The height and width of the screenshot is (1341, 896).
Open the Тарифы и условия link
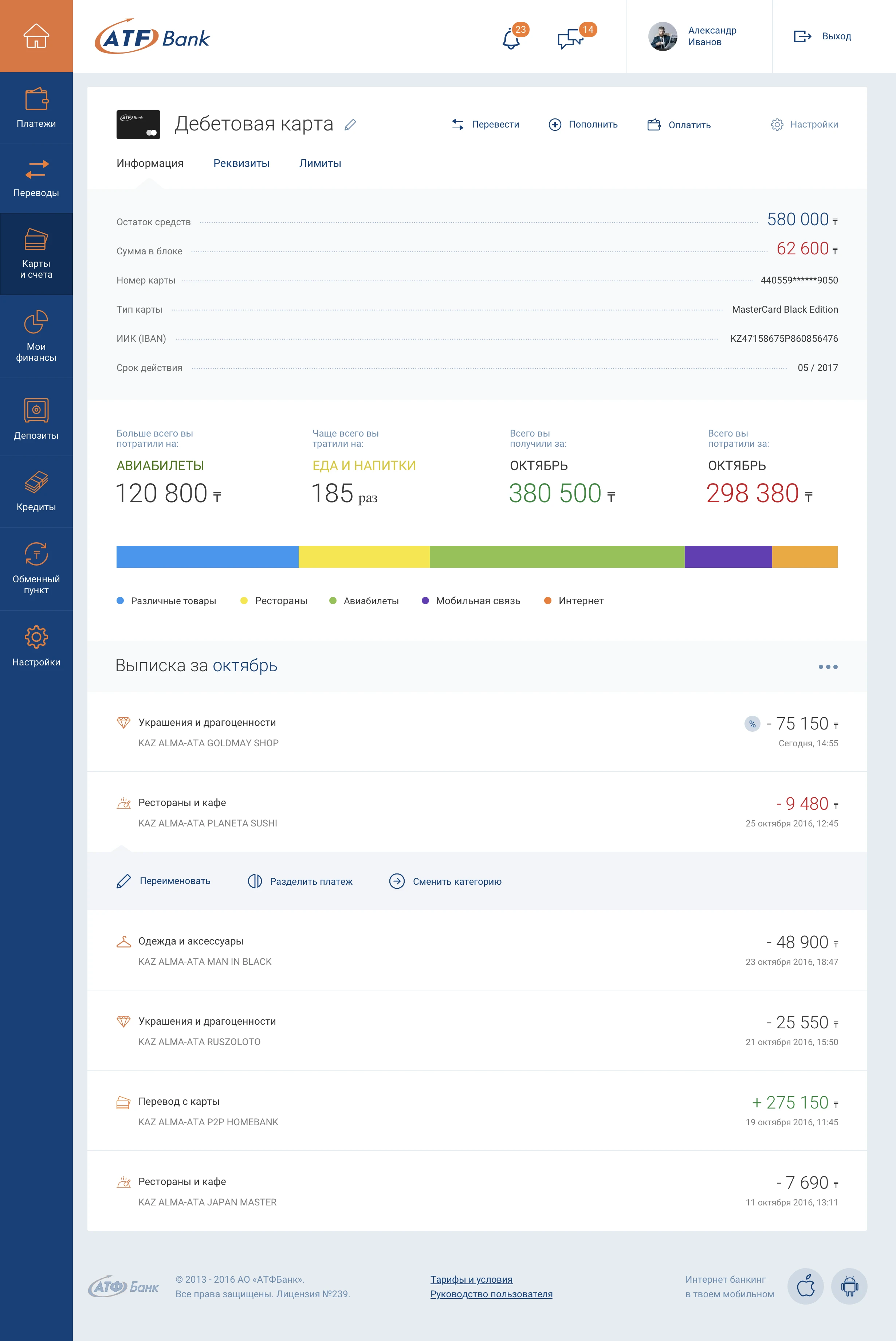(471, 1279)
